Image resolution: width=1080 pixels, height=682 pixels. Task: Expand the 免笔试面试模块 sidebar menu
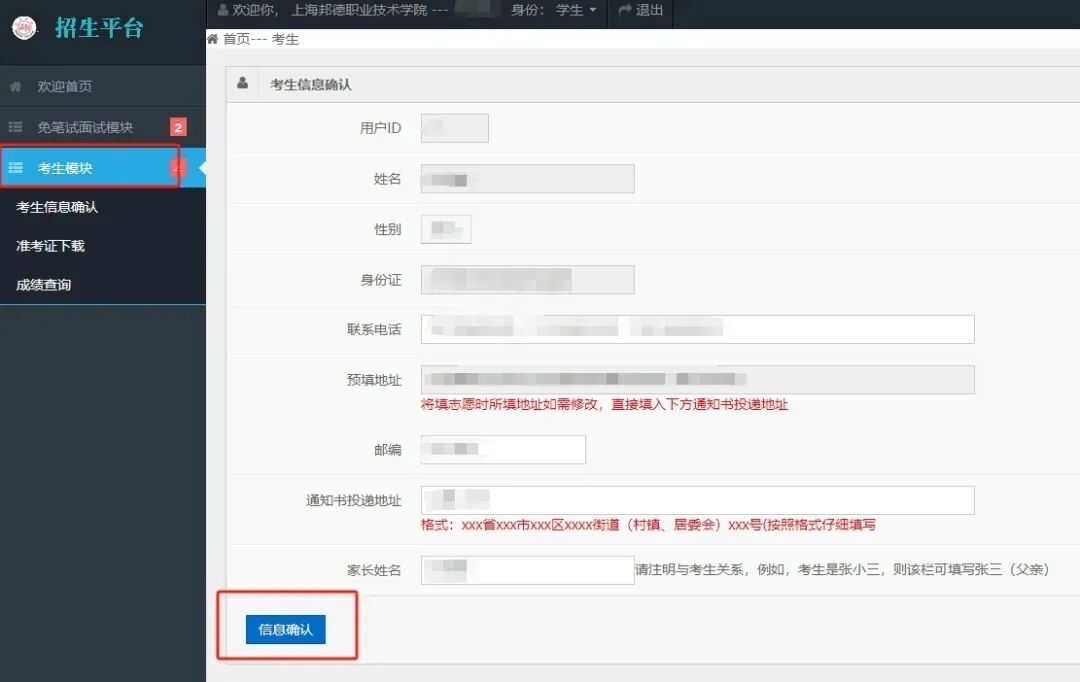click(x=85, y=127)
